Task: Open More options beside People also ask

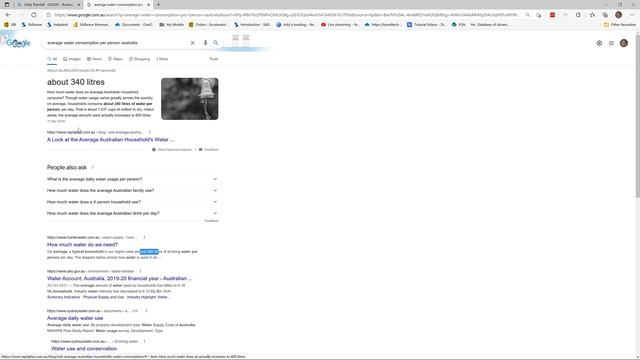Action: (x=93, y=167)
